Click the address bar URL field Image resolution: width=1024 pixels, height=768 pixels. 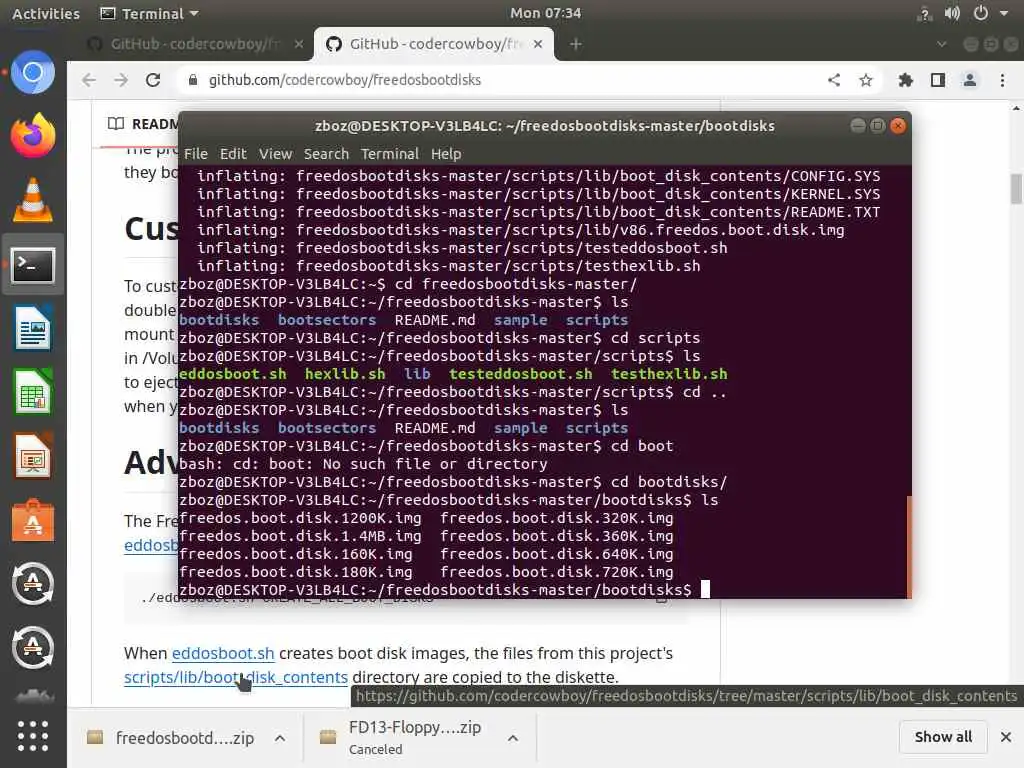coord(509,80)
